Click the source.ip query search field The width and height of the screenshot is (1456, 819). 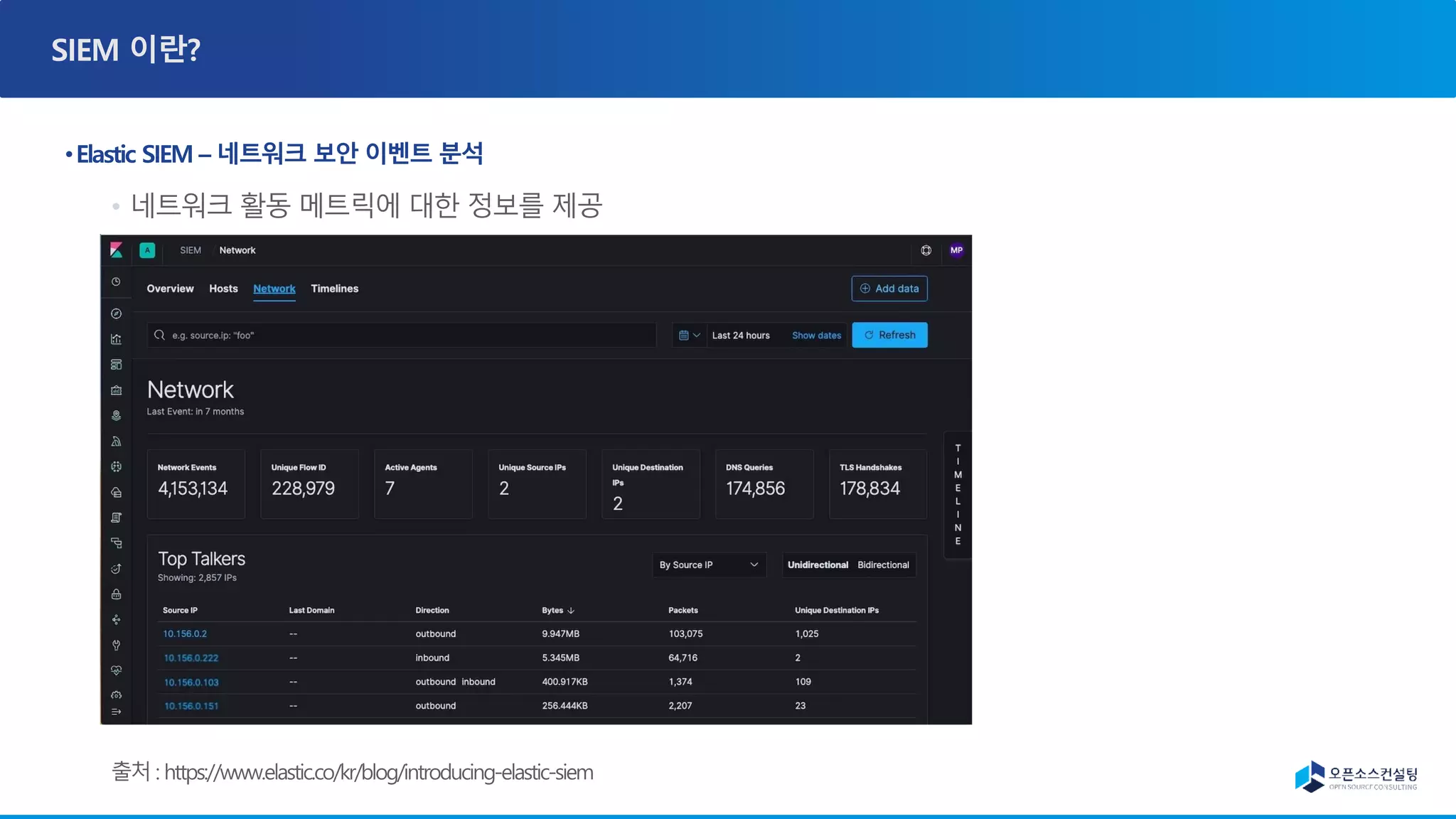point(402,336)
